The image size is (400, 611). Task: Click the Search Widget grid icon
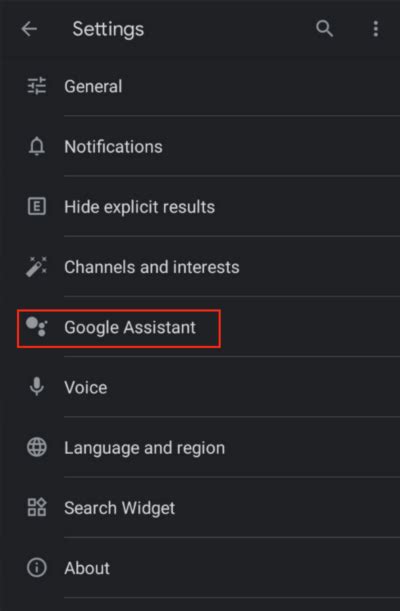(x=37, y=507)
